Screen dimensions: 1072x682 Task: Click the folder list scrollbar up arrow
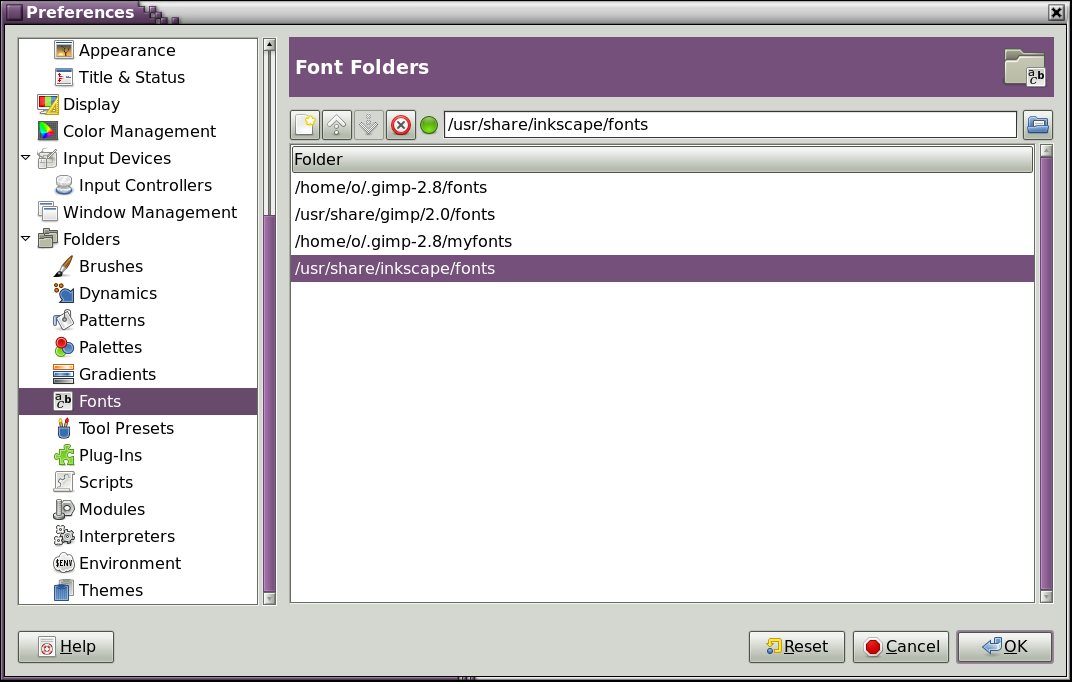(1046, 151)
